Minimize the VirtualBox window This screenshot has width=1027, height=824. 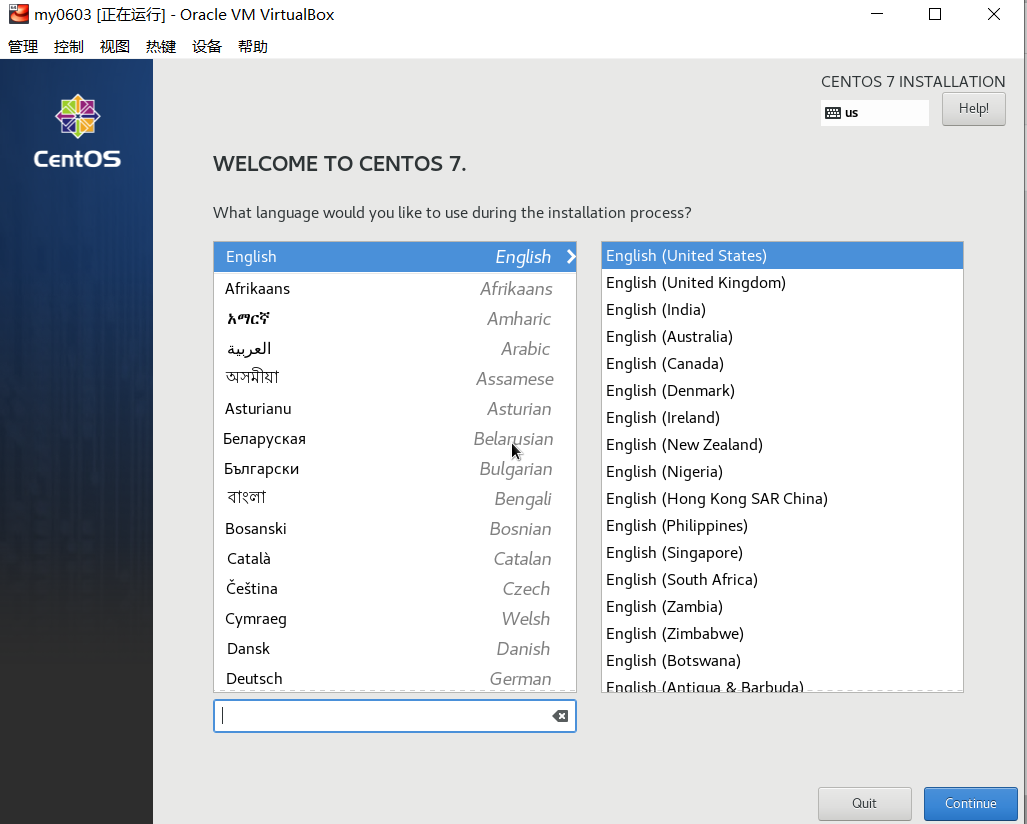(x=877, y=14)
